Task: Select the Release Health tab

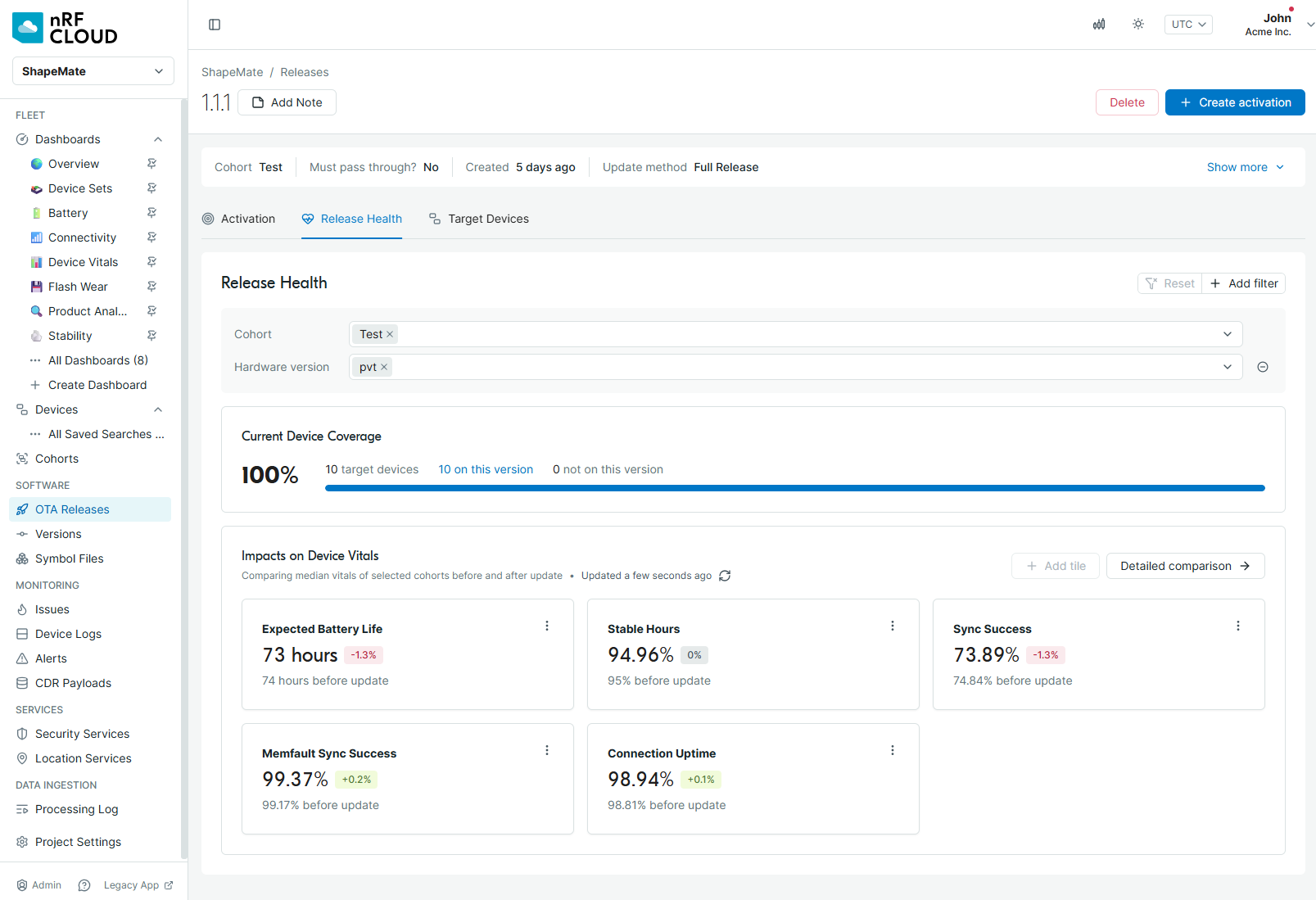Action: [x=352, y=219]
